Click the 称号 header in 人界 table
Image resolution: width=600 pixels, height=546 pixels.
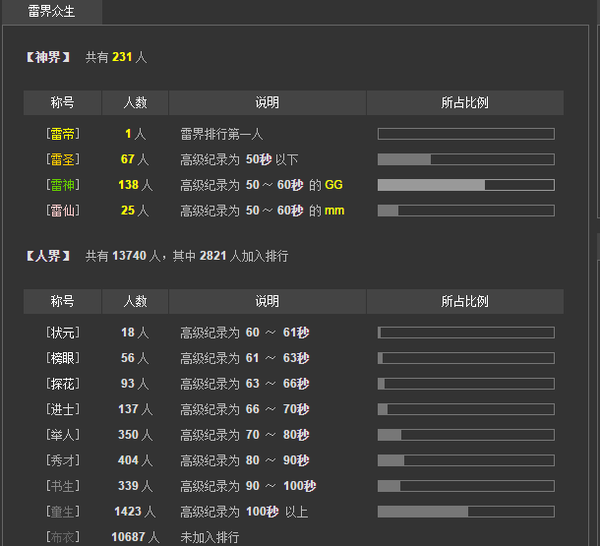tap(62, 302)
